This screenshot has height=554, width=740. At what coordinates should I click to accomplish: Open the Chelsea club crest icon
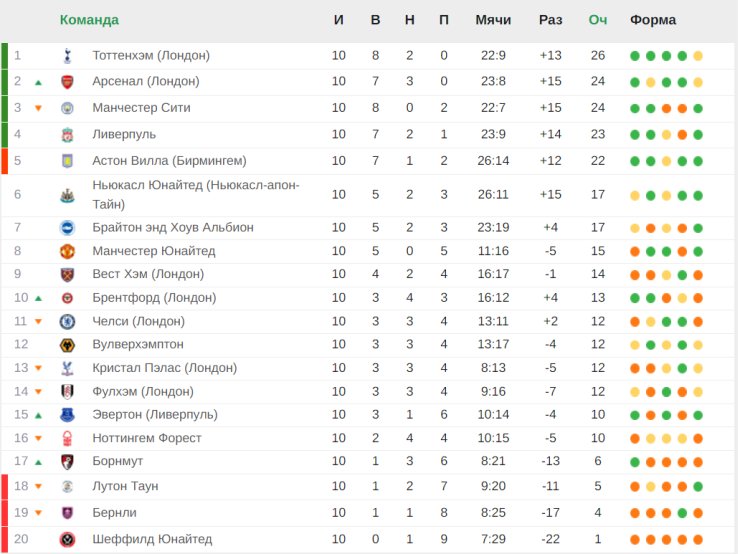pyautogui.click(x=67, y=322)
